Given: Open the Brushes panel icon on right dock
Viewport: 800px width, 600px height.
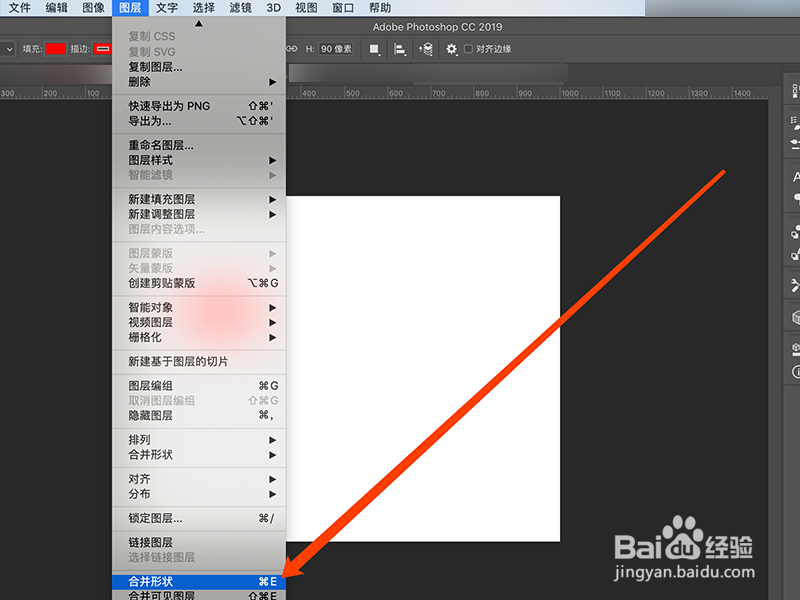Looking at the screenshot, I should pyautogui.click(x=795, y=144).
